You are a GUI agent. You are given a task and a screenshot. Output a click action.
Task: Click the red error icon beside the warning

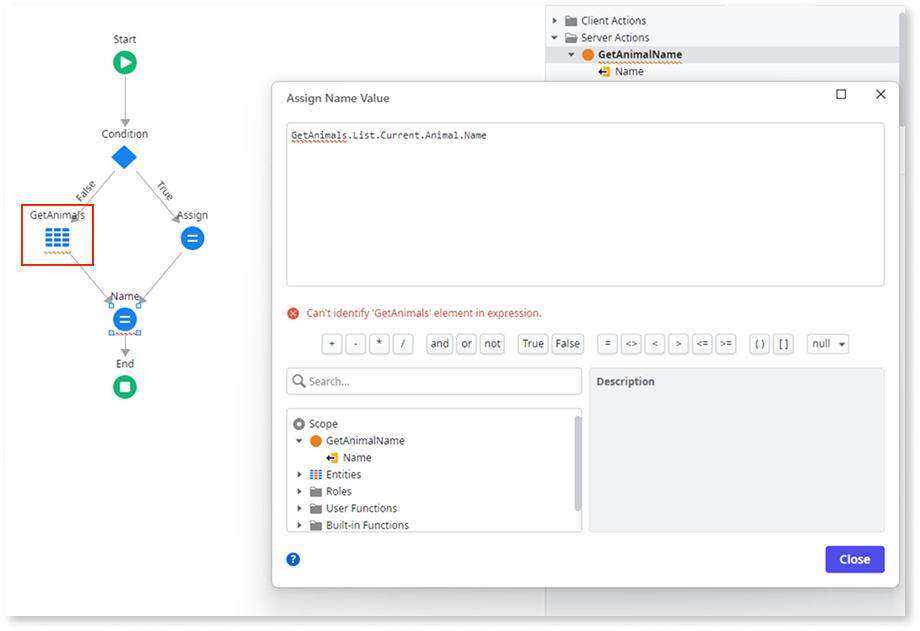292,312
